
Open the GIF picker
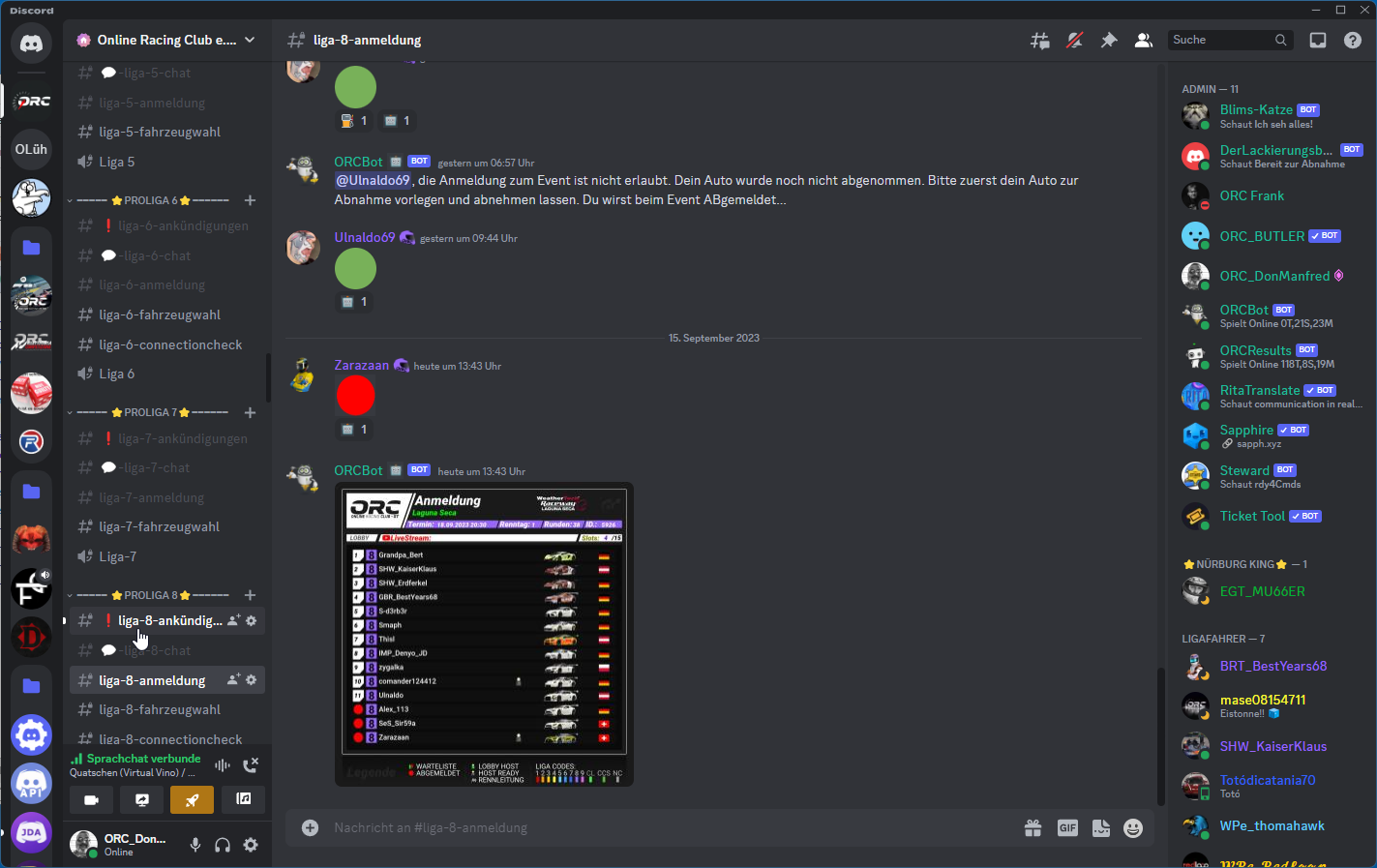click(x=1067, y=828)
